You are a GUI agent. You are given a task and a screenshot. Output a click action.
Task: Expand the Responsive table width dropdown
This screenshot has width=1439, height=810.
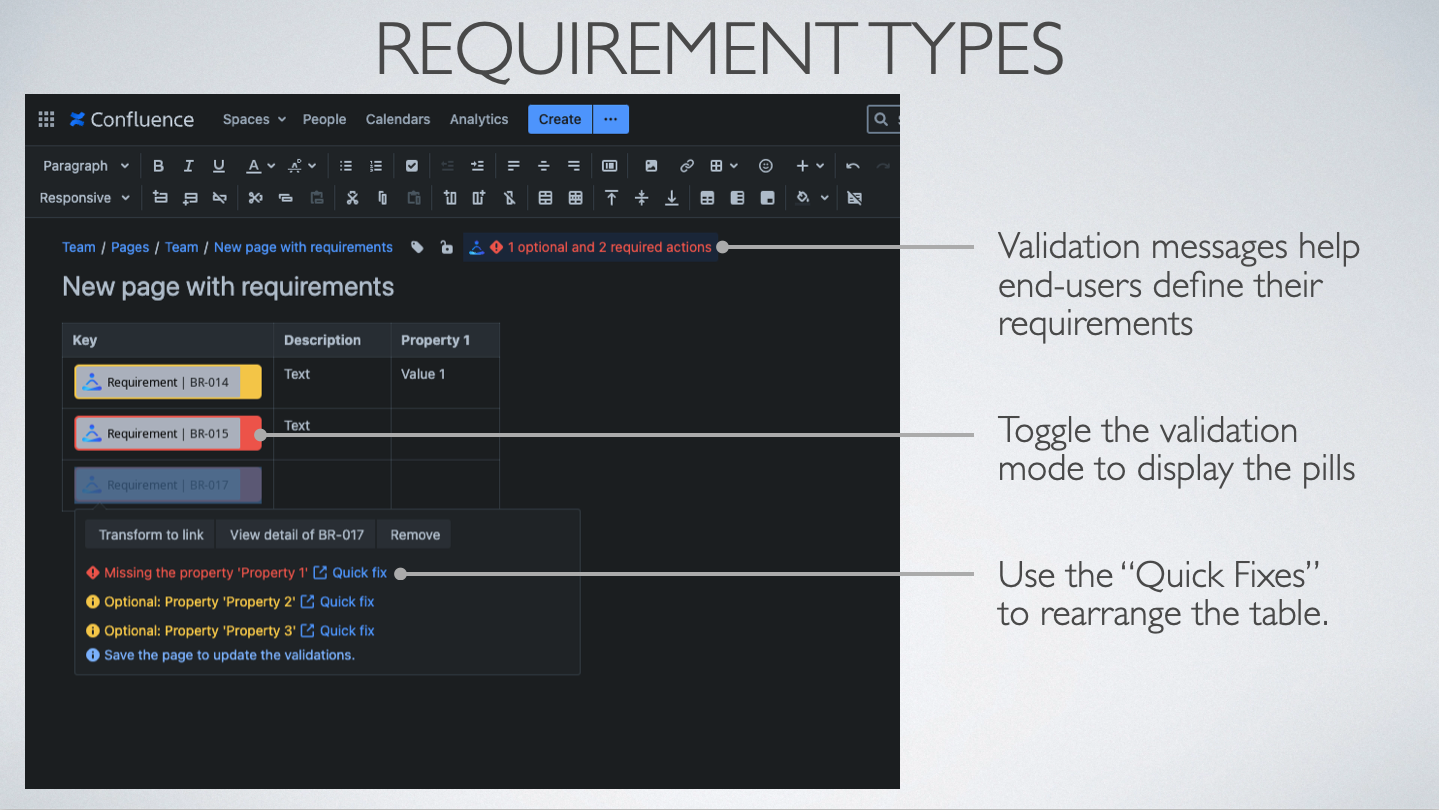[84, 198]
